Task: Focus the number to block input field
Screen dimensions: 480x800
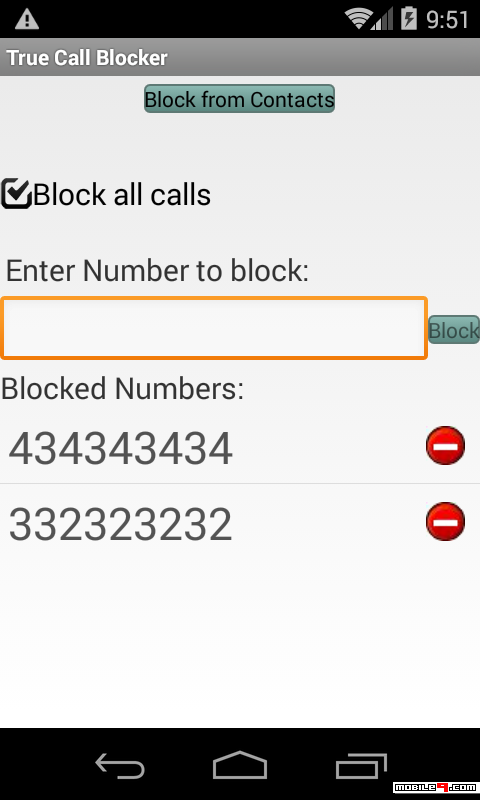Action: (214, 328)
